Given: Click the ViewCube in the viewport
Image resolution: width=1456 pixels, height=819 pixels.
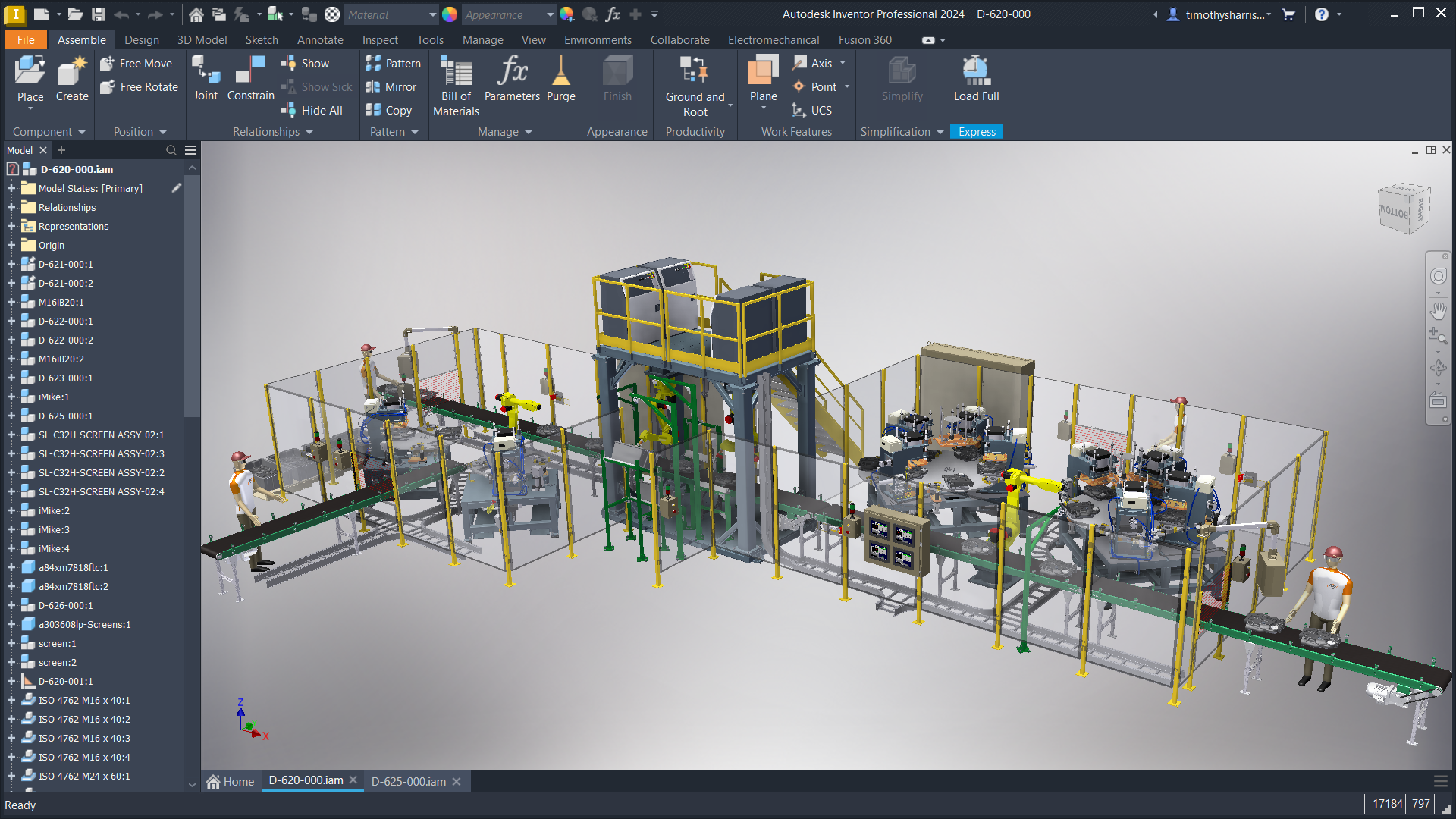Looking at the screenshot, I should tap(1404, 208).
